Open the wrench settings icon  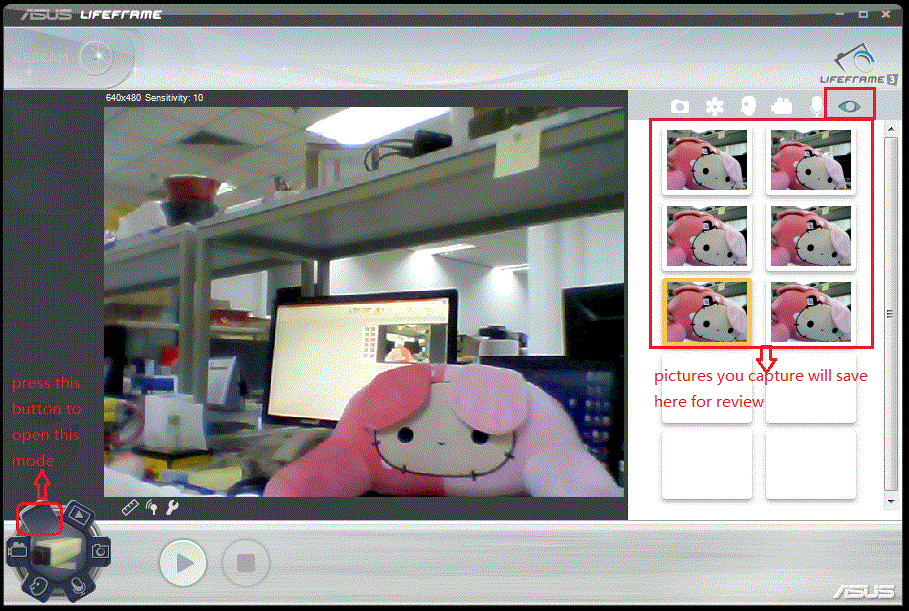[172, 507]
